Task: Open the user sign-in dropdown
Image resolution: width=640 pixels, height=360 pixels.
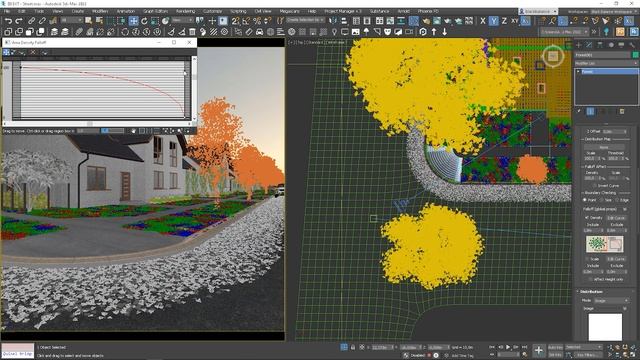Action: [537, 11]
